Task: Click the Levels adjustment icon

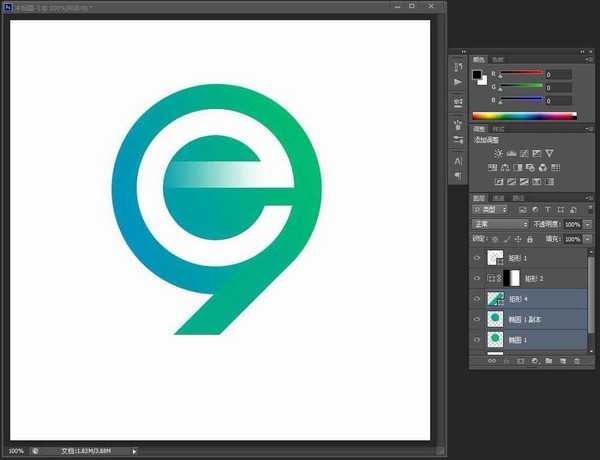Action: [512, 153]
